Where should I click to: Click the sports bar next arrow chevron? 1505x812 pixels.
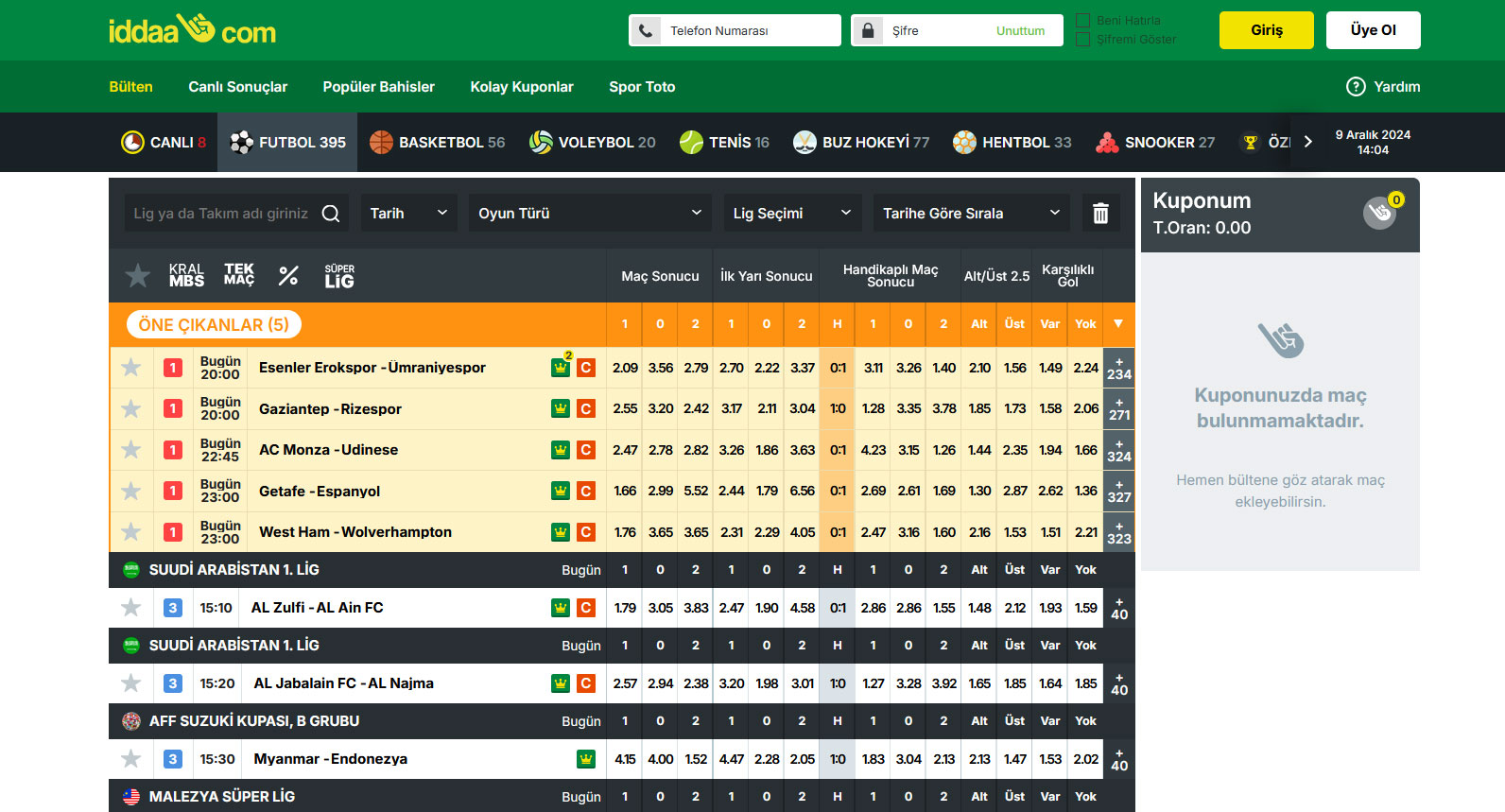(x=1308, y=142)
